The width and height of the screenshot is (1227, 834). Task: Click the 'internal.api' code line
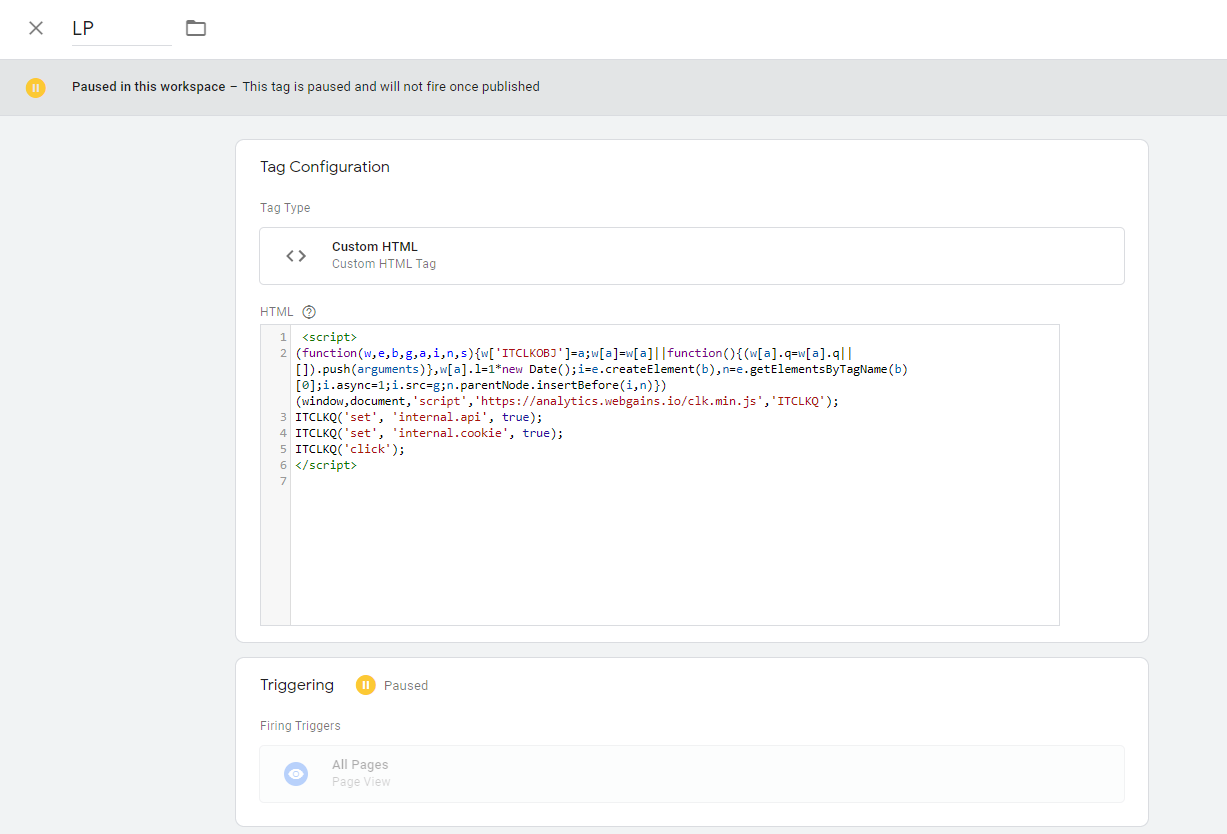418,417
